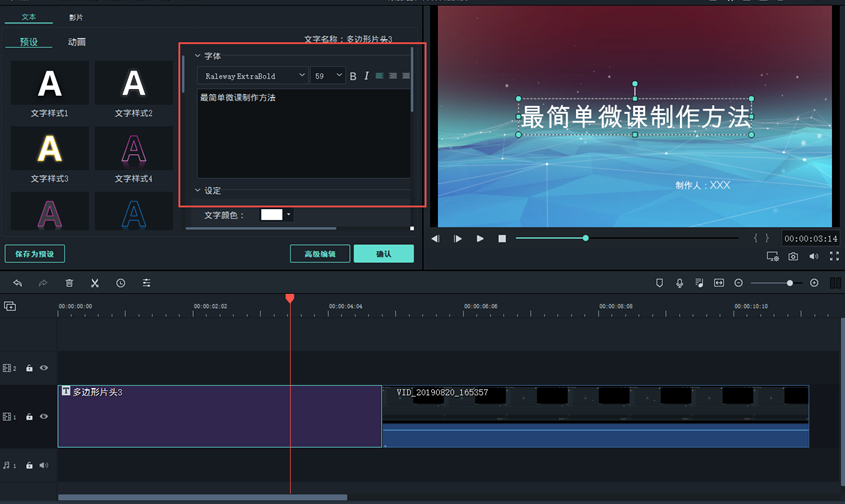Click the two-column icon on the far right of the timeline toolbar
Image resolution: width=845 pixels, height=504 pixels.
[835, 283]
